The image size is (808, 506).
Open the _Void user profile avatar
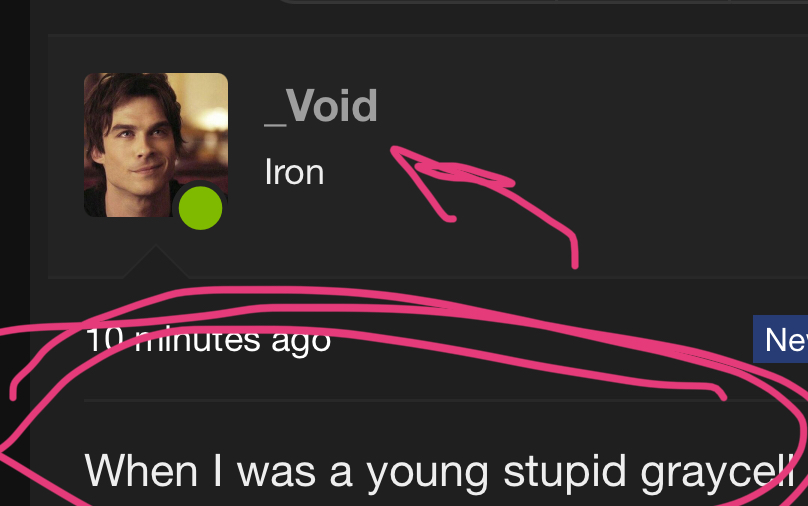pyautogui.click(x=156, y=145)
